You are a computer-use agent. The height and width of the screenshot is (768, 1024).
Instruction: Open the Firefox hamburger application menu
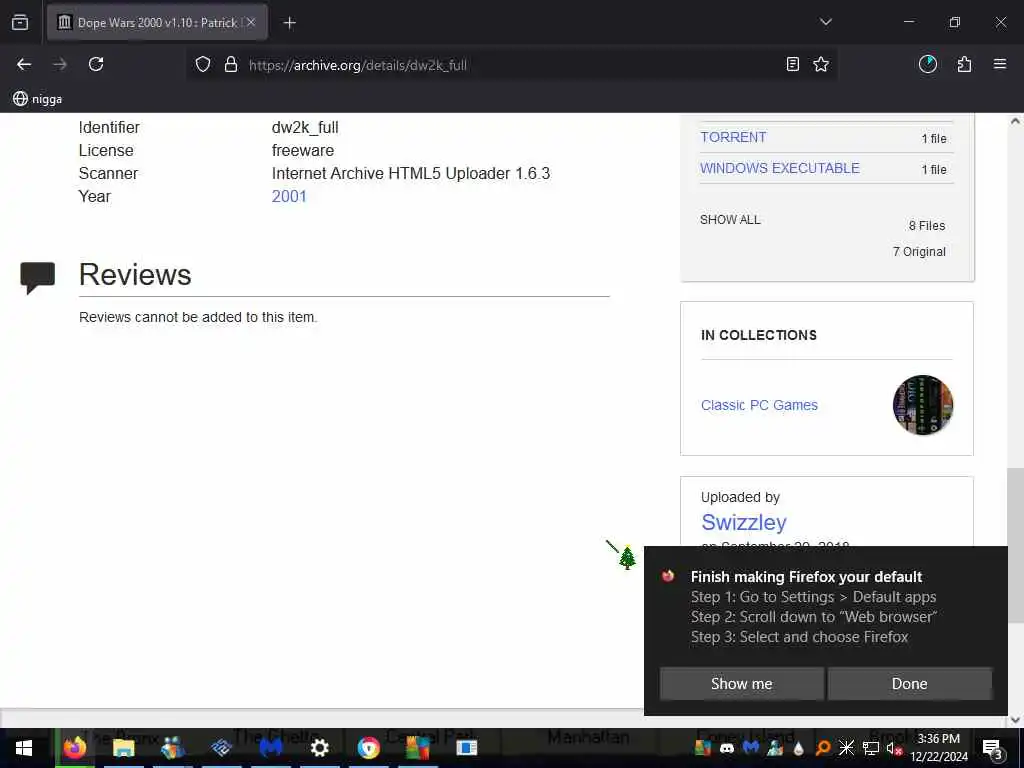click(1000, 64)
